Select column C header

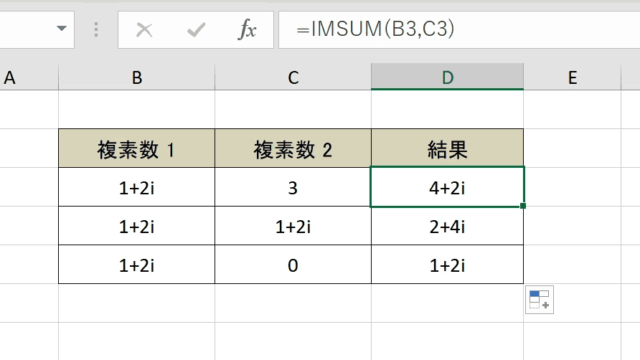click(293, 77)
